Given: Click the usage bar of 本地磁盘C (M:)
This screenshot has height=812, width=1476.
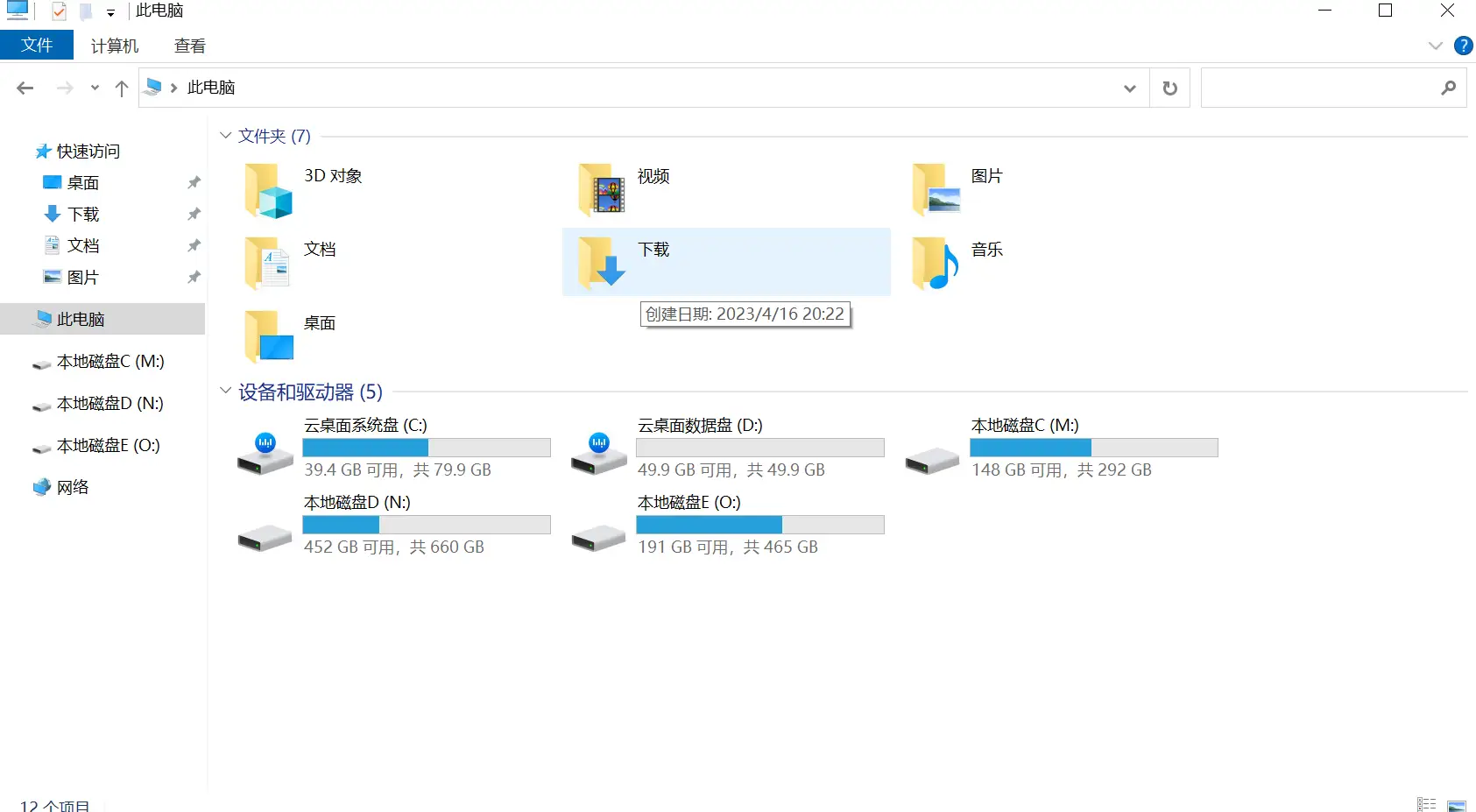Looking at the screenshot, I should [x=1093, y=448].
